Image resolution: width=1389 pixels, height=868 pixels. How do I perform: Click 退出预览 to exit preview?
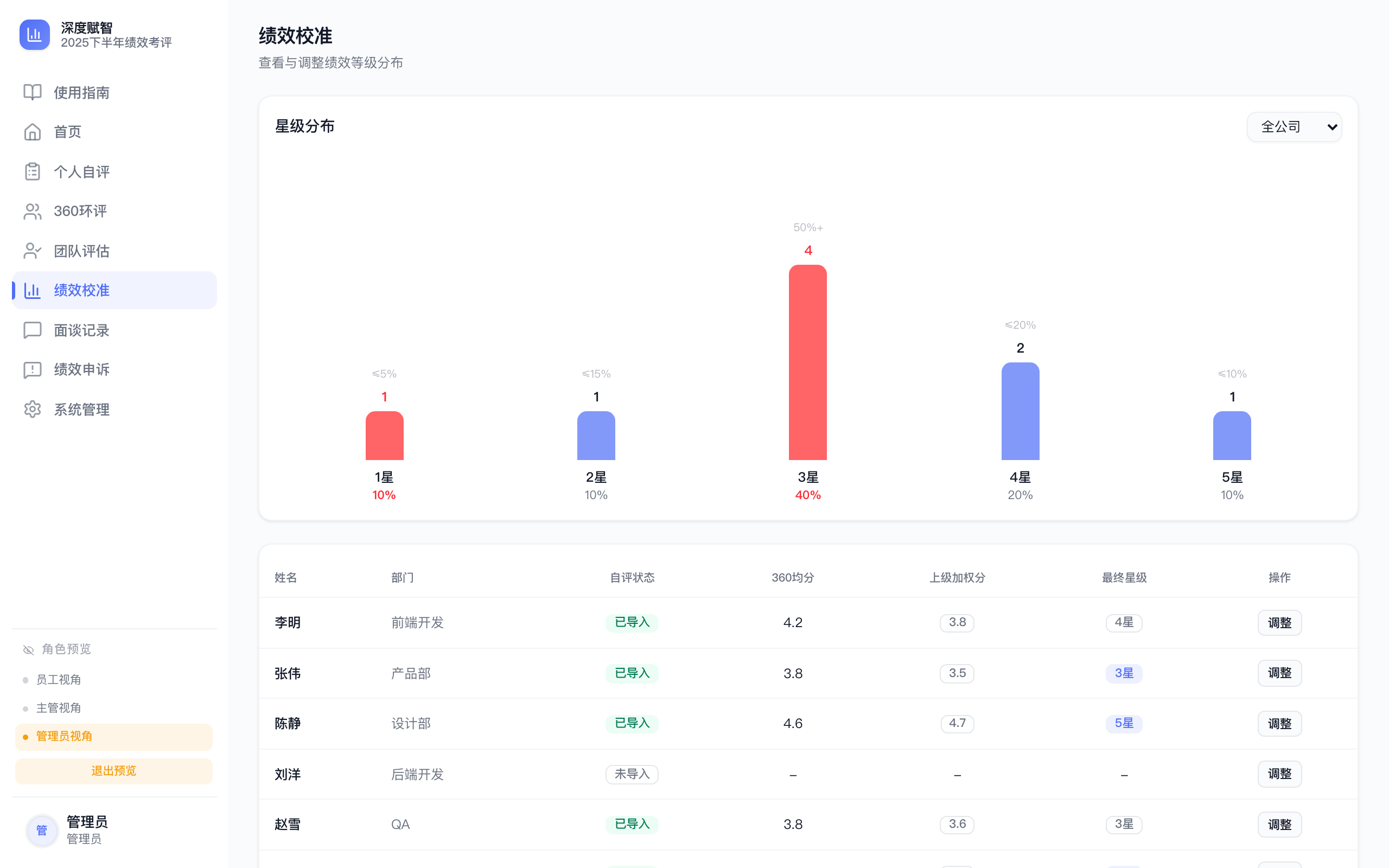coord(113,771)
